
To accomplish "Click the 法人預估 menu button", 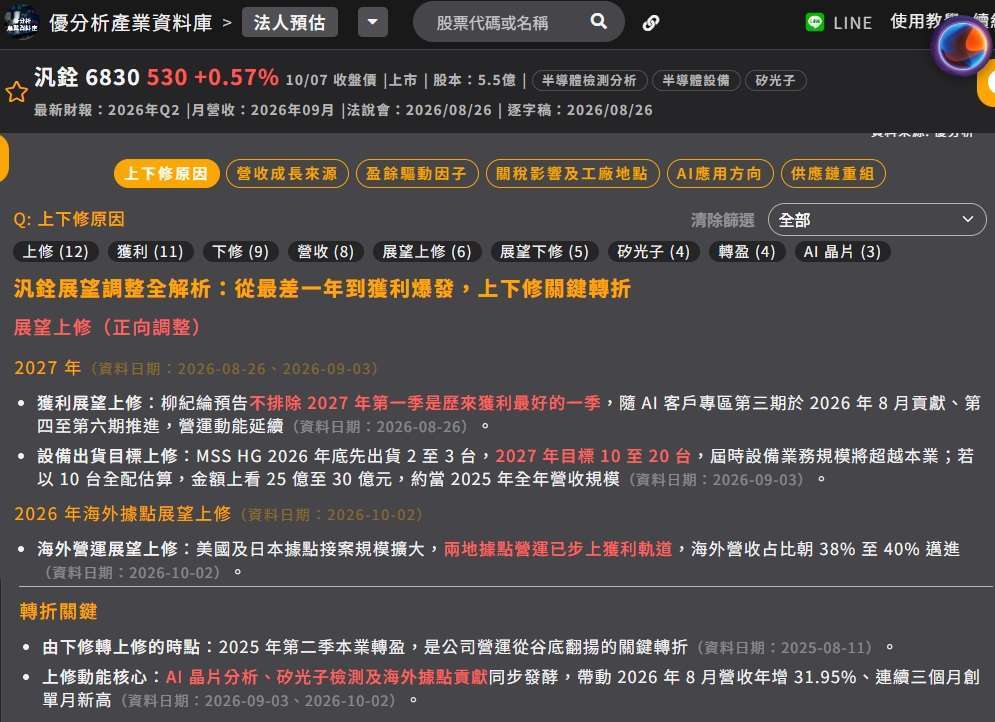I will (x=289, y=22).
